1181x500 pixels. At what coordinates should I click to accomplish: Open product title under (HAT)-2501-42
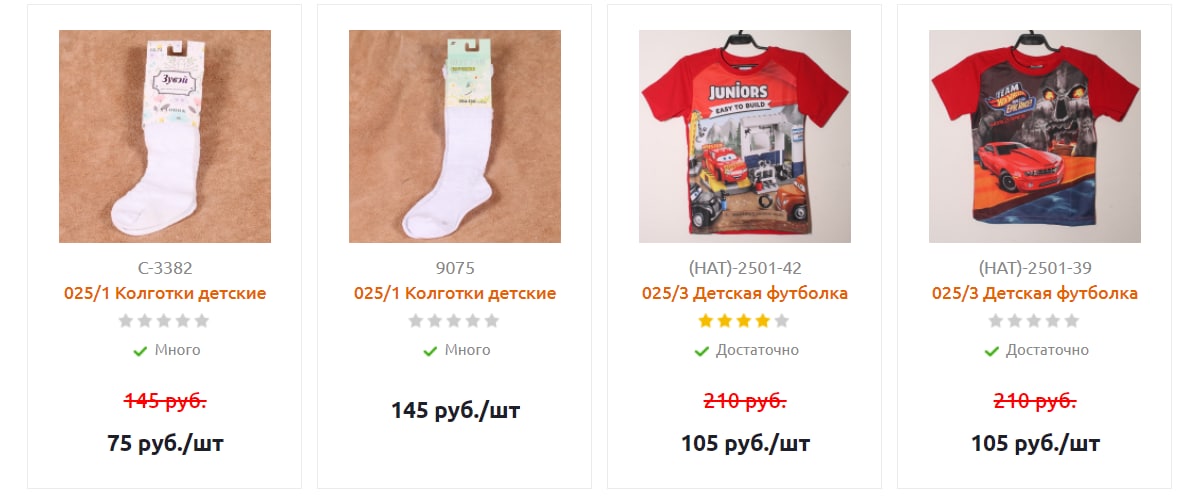point(745,294)
